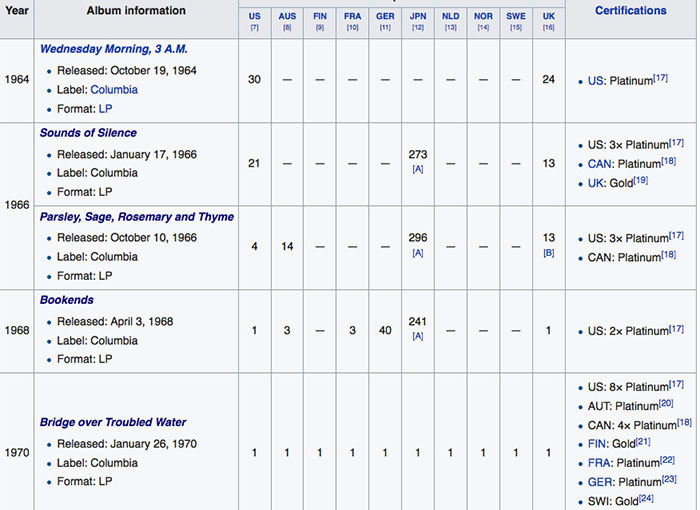The width and height of the screenshot is (700, 510).
Task: Click the Columbia label link under 1964 album
Action: pos(114,90)
